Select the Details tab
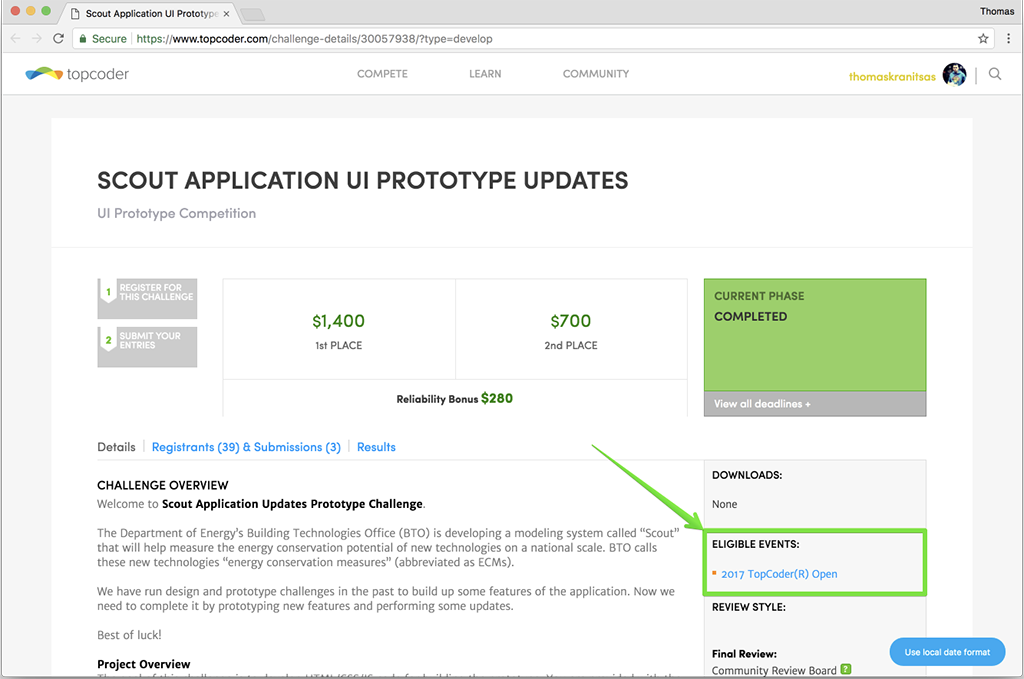Screen dimensions: 1024x679 [x=116, y=447]
